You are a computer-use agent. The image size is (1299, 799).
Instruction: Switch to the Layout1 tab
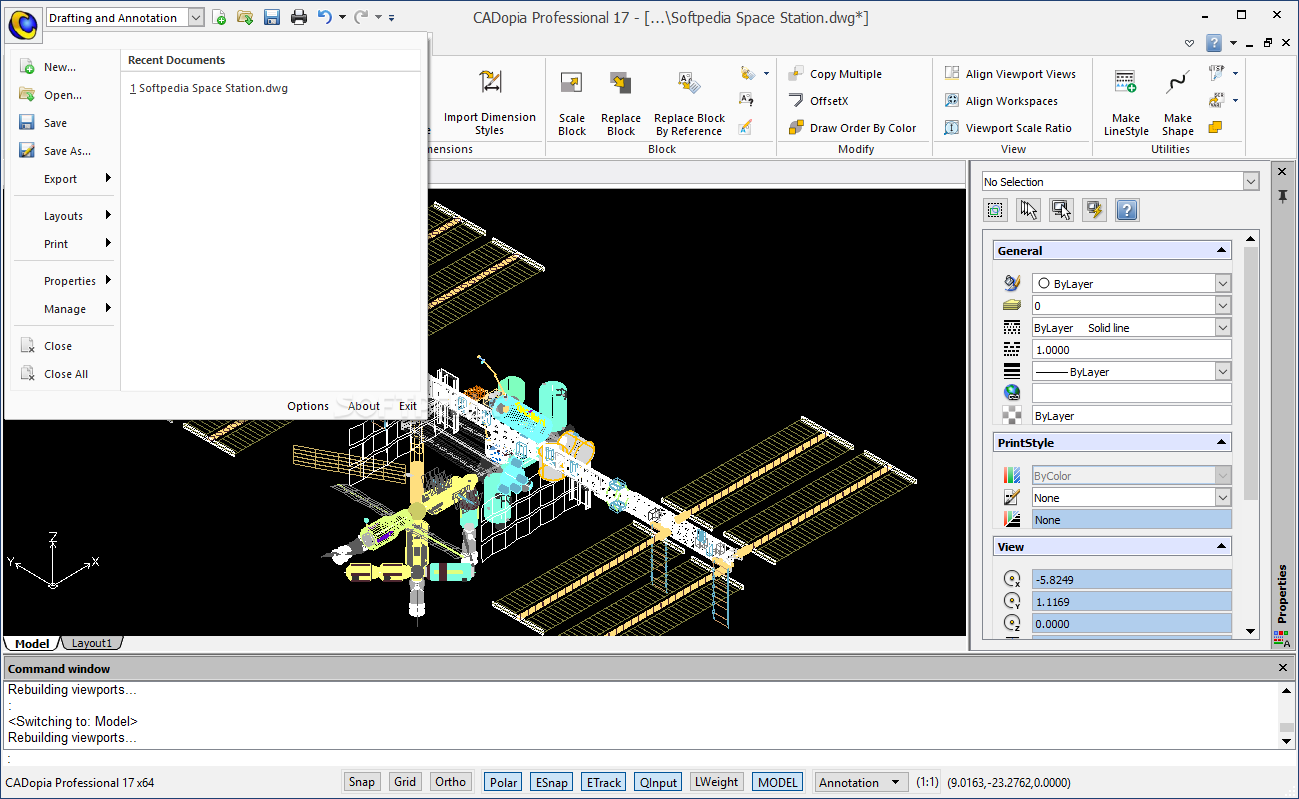pos(92,643)
